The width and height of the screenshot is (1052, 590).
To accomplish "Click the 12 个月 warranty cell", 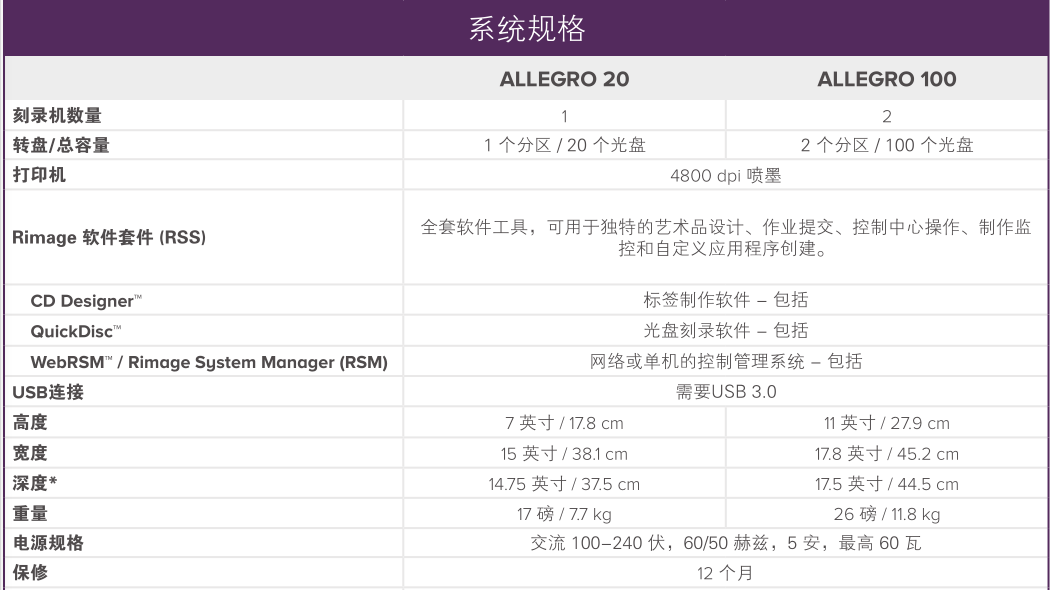I will (x=725, y=573).
